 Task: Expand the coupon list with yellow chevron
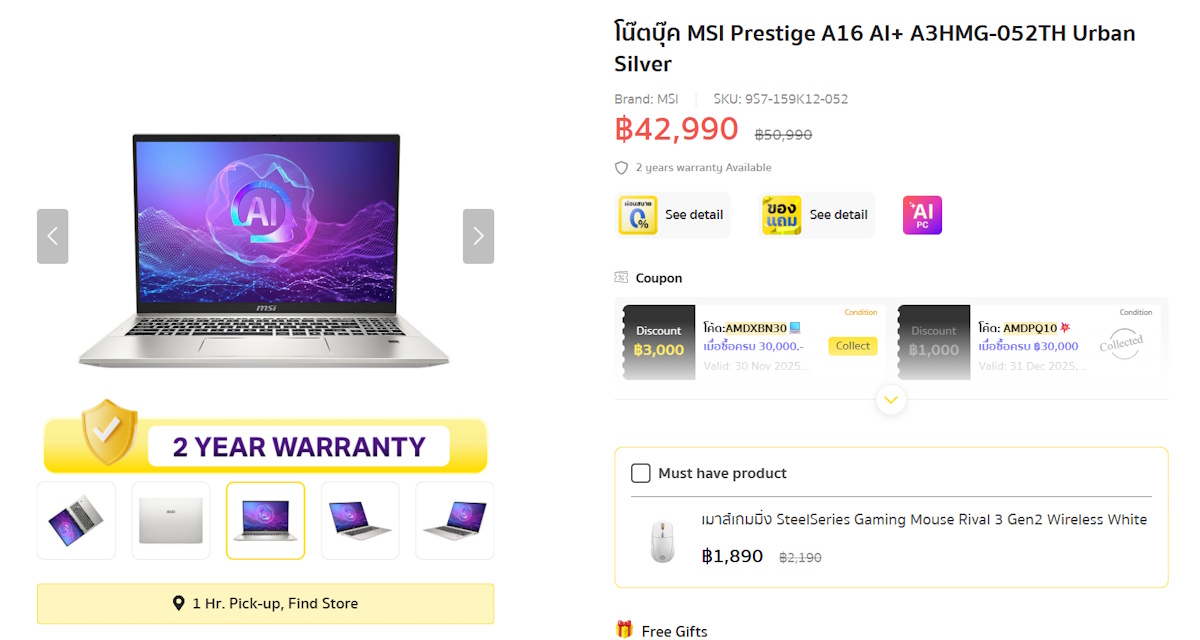pos(890,400)
